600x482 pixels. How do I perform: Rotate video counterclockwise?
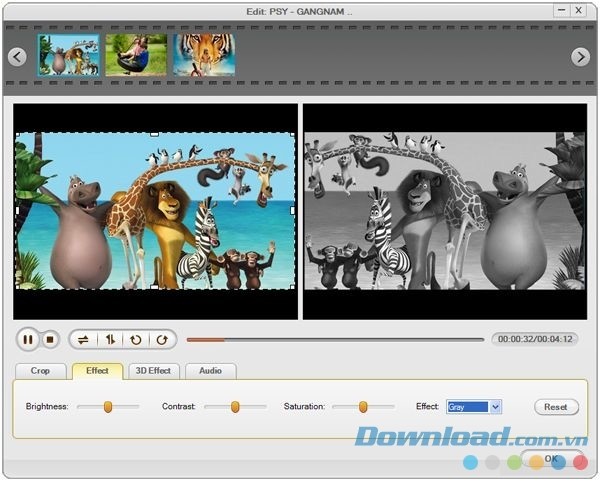click(x=136, y=340)
